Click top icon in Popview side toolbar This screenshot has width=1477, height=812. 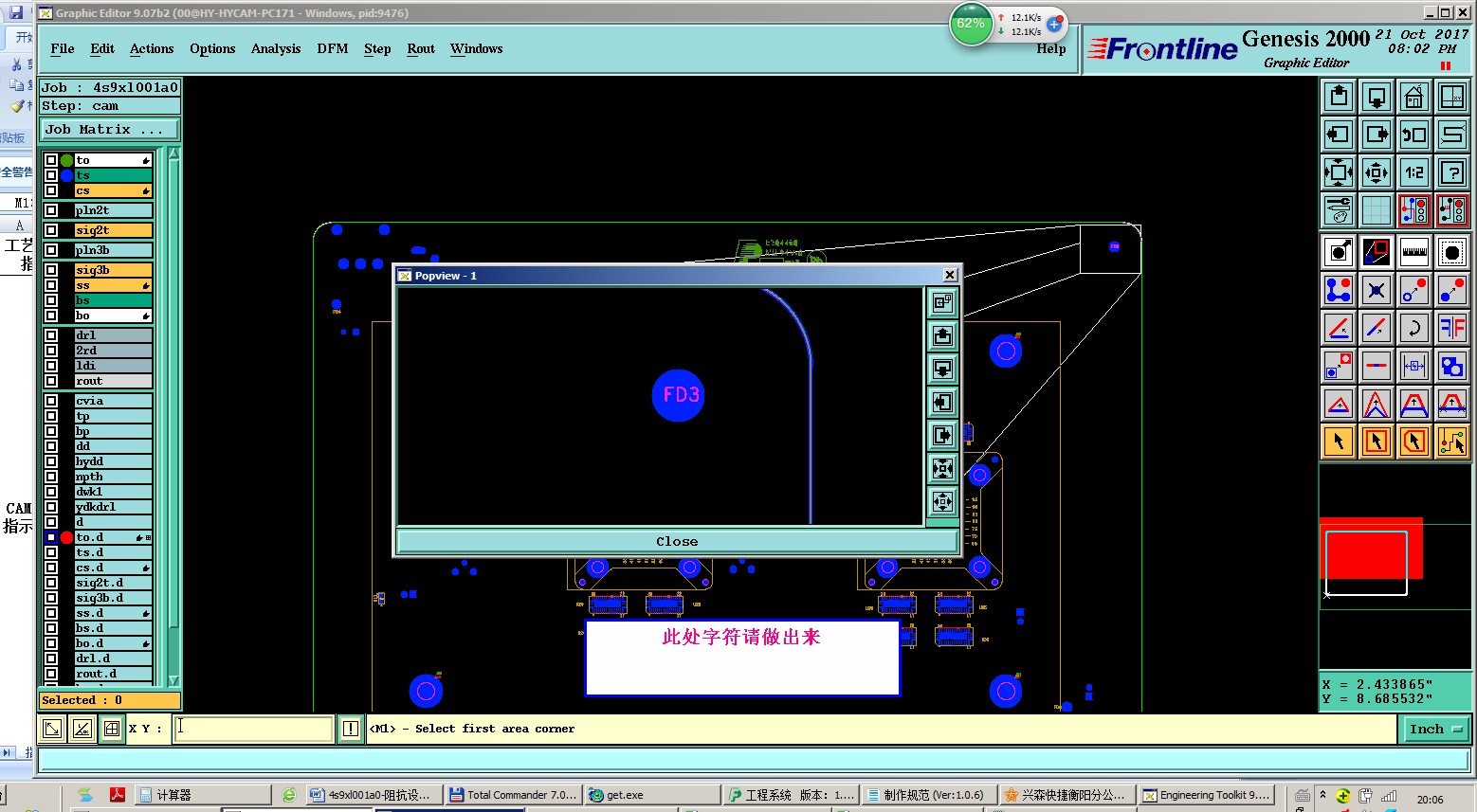pyautogui.click(x=942, y=302)
